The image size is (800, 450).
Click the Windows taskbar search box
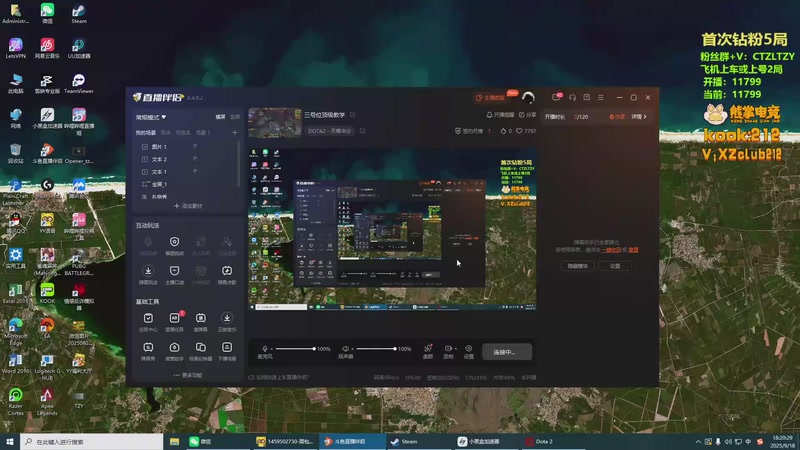[x=92, y=441]
